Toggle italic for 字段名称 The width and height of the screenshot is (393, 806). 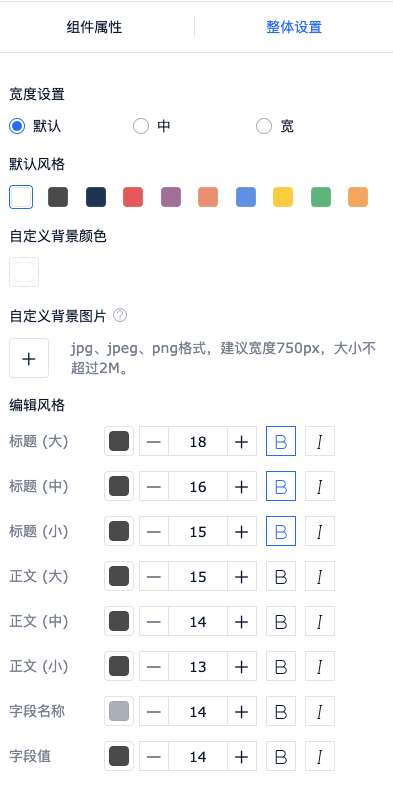[320, 711]
